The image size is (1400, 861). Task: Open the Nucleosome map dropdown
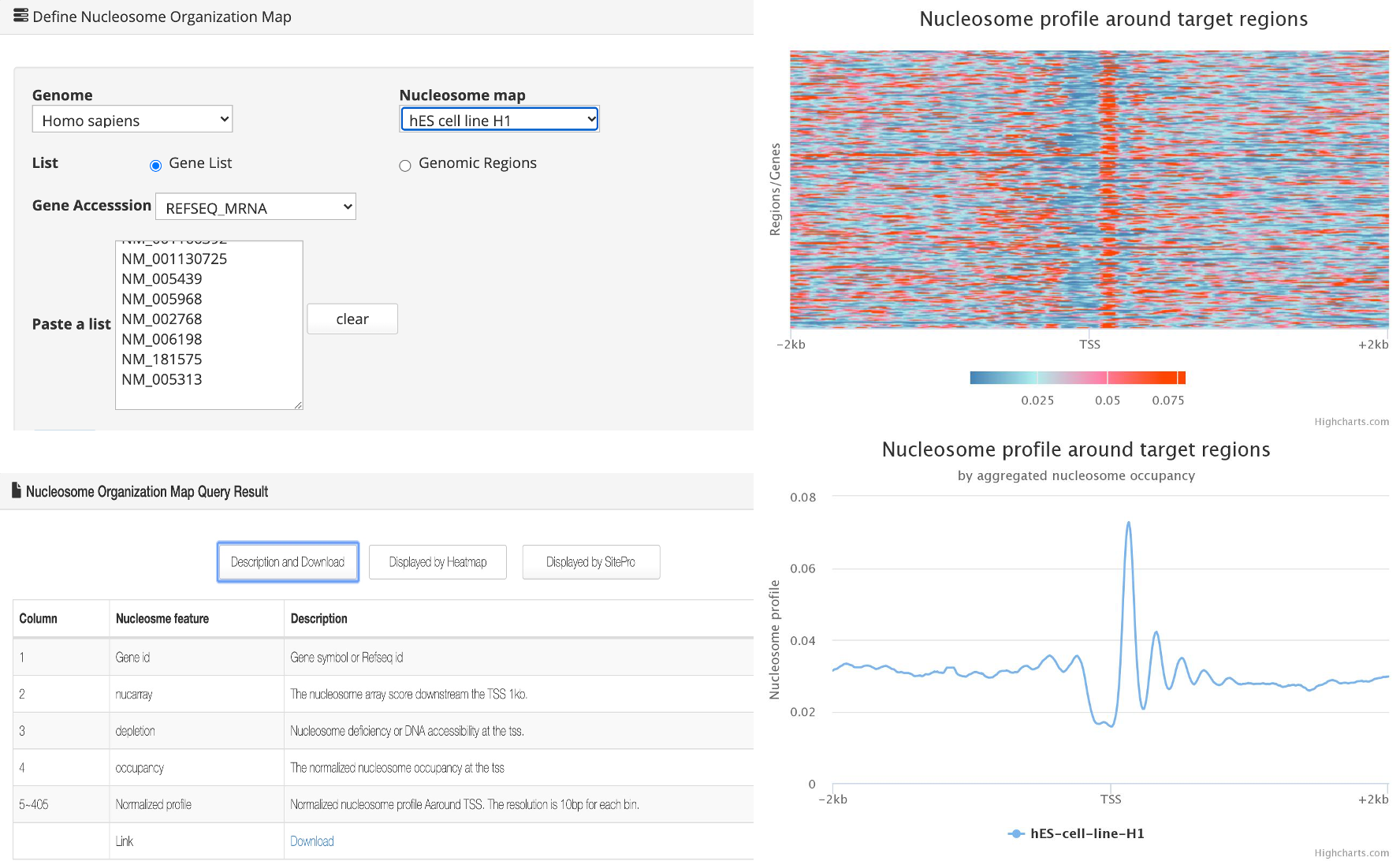(x=500, y=119)
